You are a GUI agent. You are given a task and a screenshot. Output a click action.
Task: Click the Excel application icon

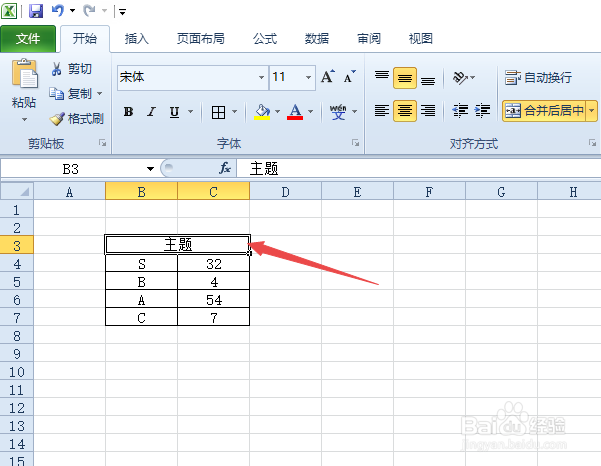point(9,11)
